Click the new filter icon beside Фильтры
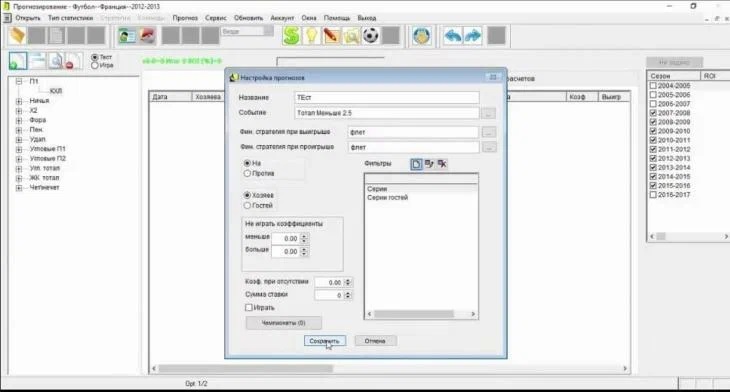The image size is (730, 392). 416,164
